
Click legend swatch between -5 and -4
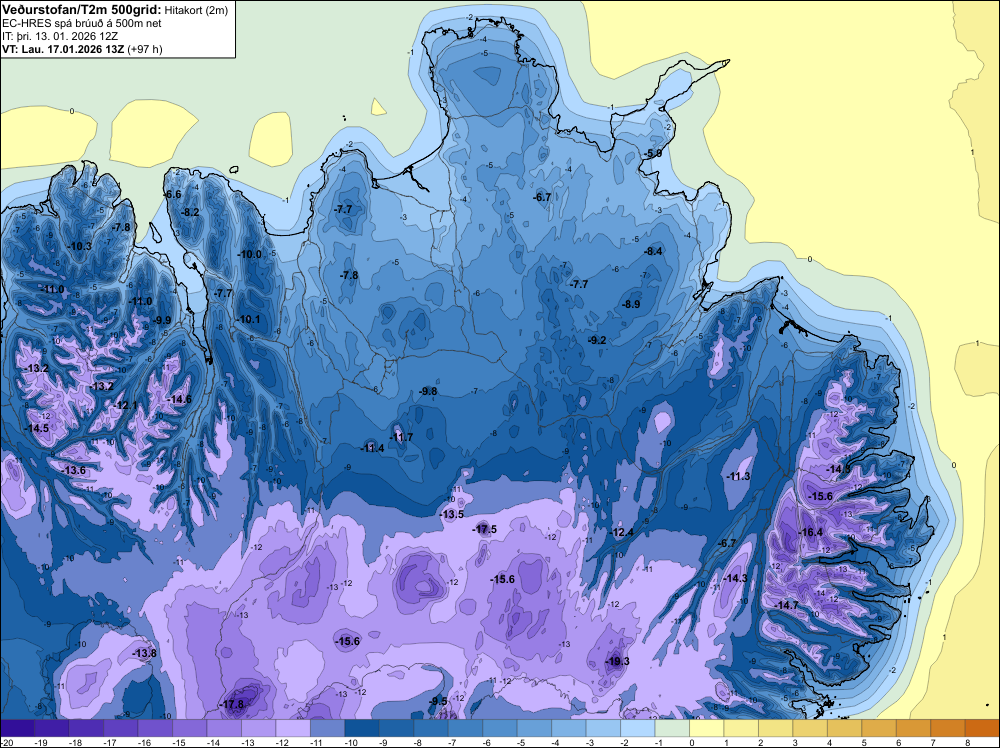(534, 728)
